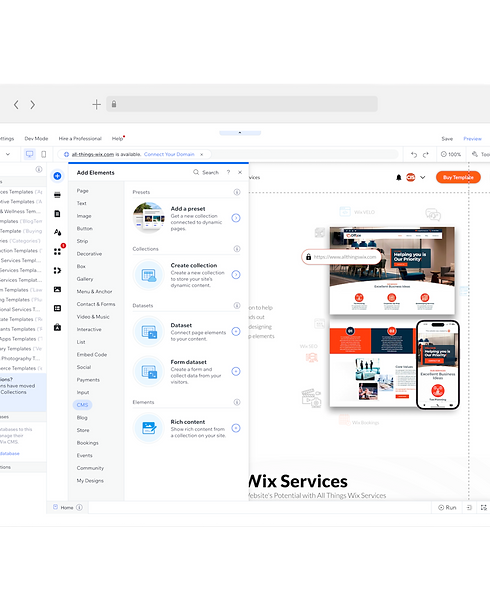Click the Presets section info icon

[x=237, y=192]
